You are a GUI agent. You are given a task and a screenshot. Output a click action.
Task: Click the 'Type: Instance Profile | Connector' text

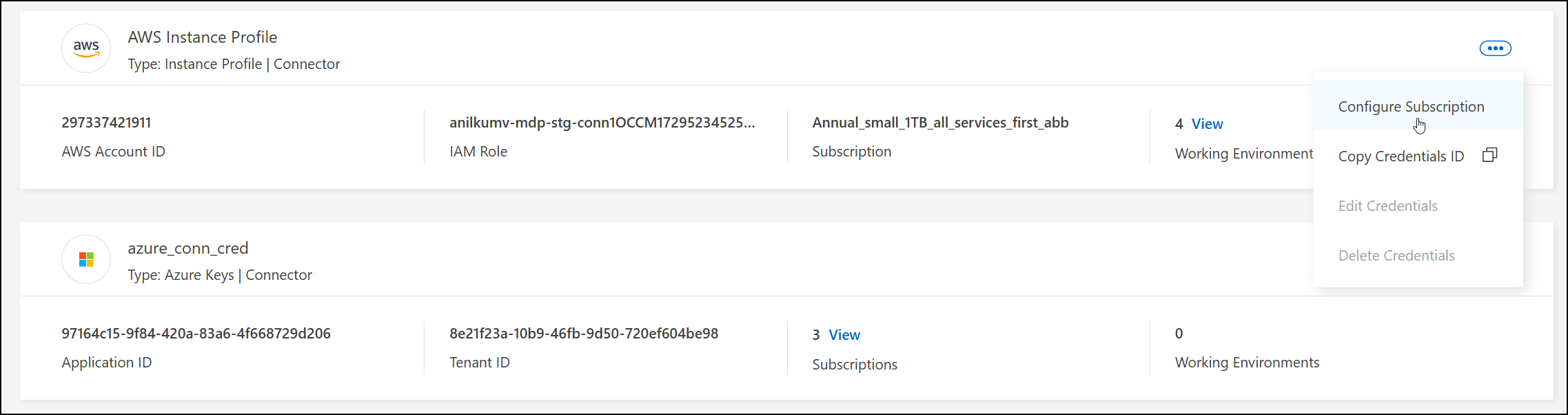[234, 64]
